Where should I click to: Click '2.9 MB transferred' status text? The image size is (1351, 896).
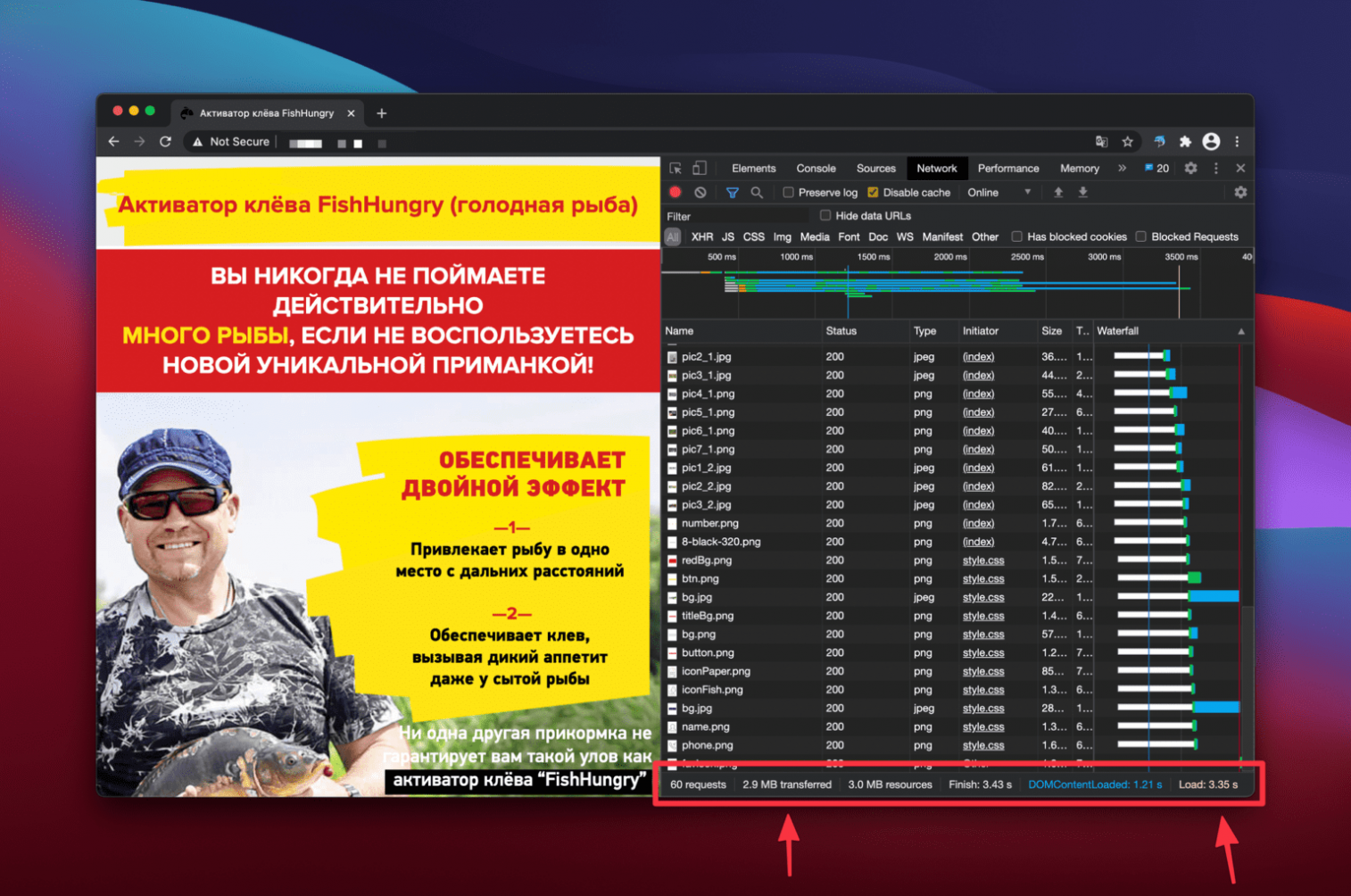pyautogui.click(x=787, y=784)
